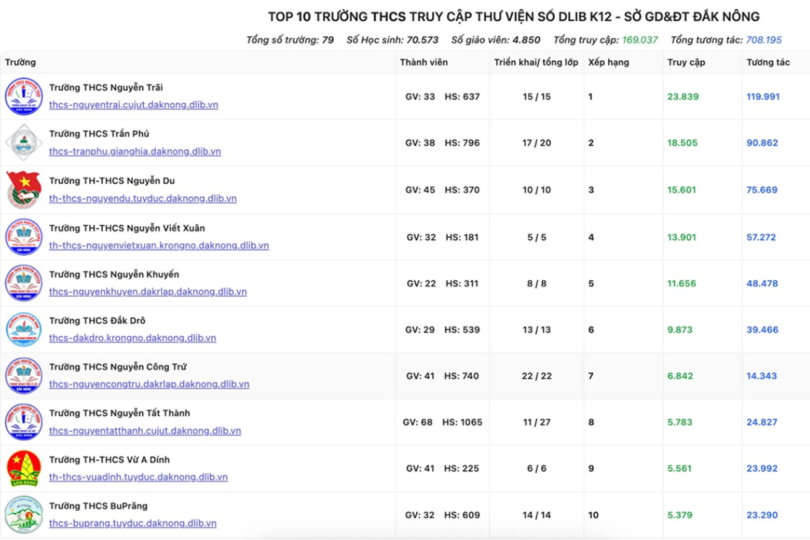Select the name Trường TH-THCS Nguyễn Du
Screen dimensions: 810x540
pyautogui.click(x=112, y=181)
